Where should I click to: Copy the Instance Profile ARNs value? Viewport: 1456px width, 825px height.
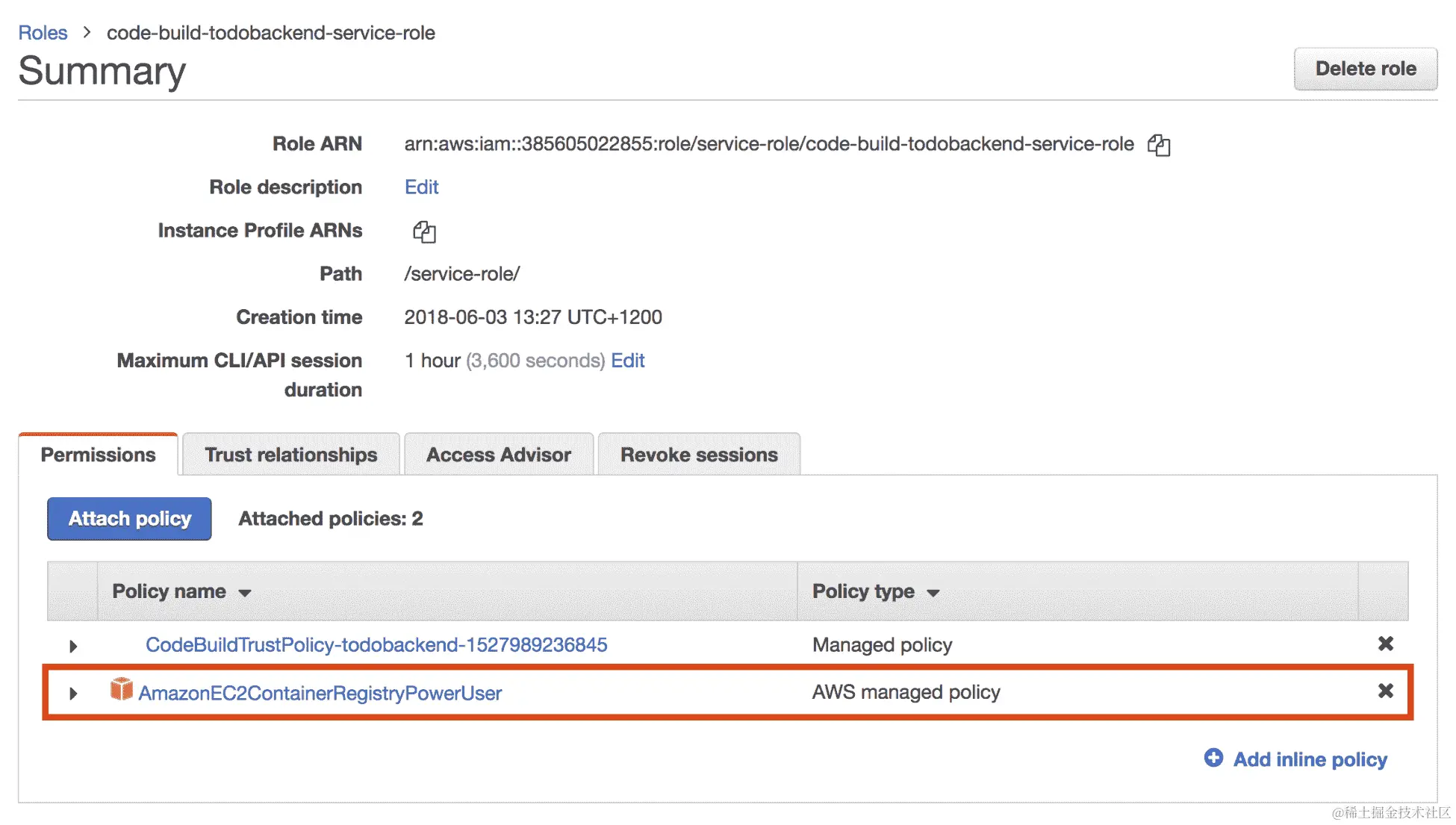pos(424,231)
